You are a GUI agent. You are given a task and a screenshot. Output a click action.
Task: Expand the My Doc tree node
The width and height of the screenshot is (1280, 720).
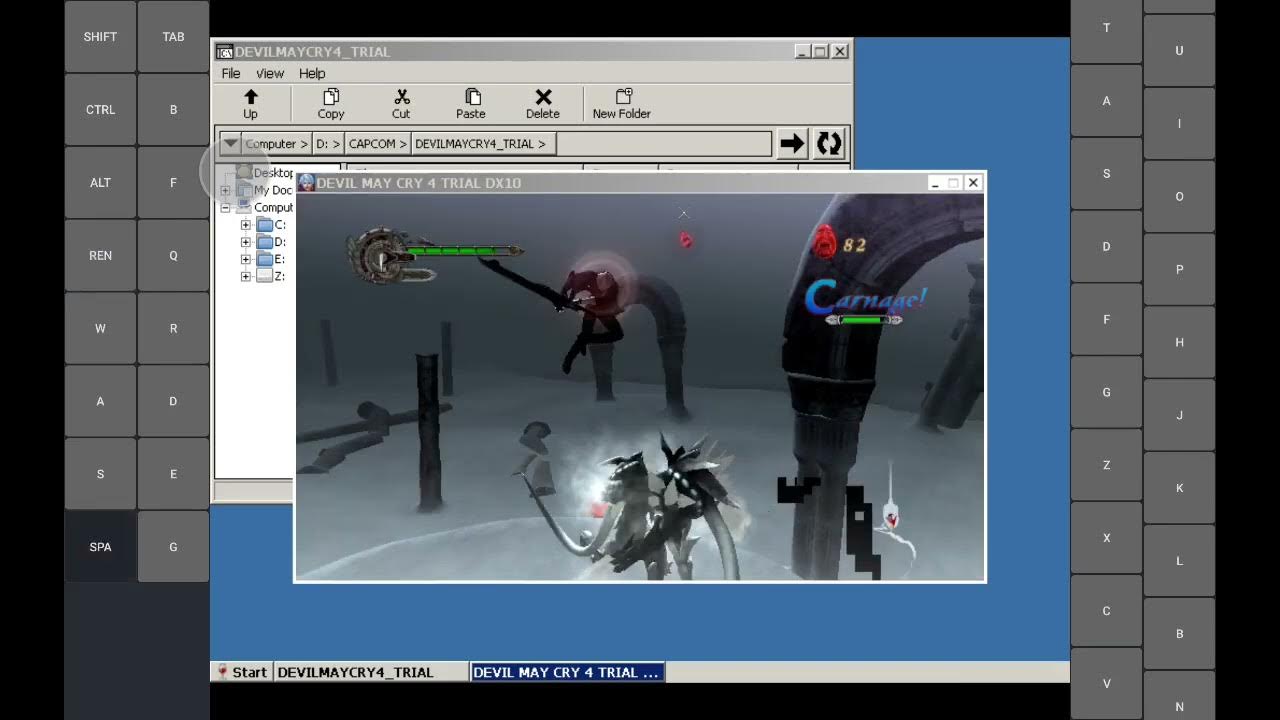pyautogui.click(x=225, y=190)
